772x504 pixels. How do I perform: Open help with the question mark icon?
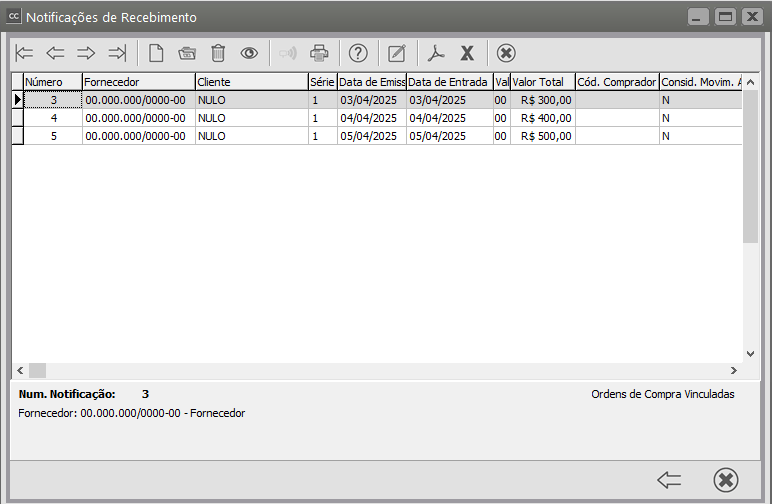(x=358, y=53)
